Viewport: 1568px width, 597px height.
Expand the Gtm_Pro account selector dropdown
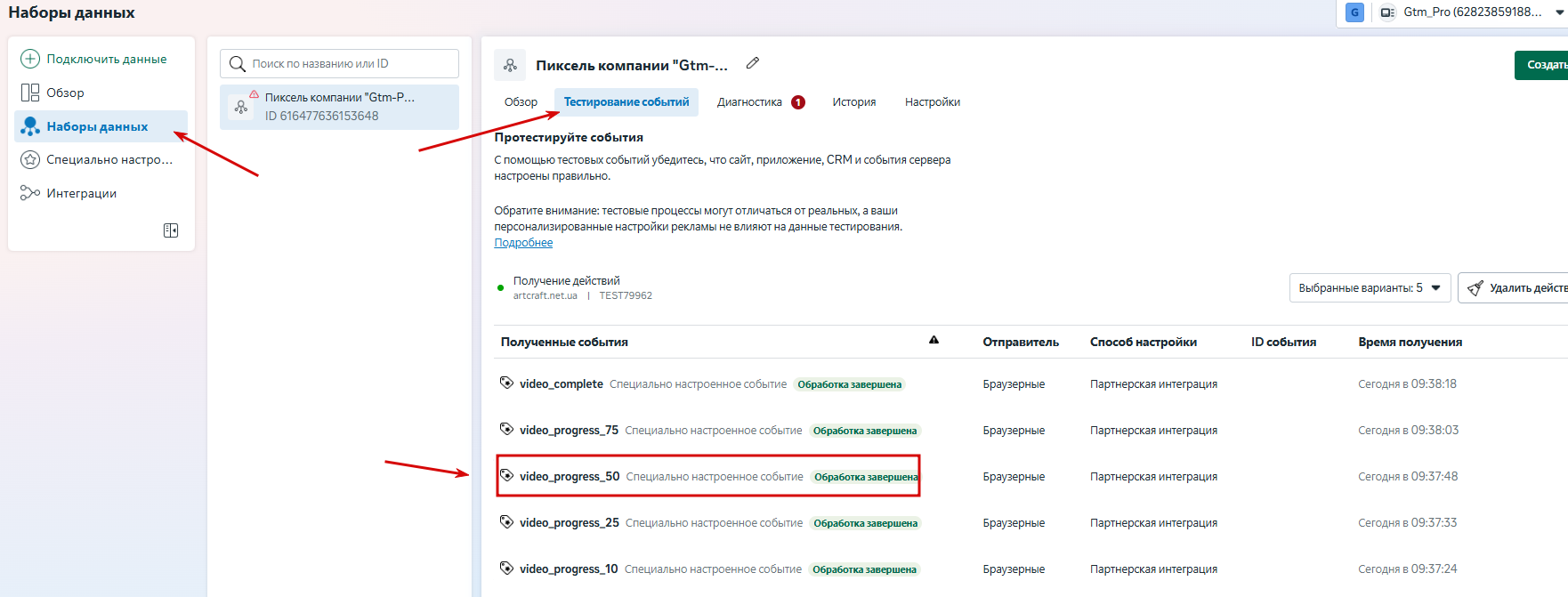pos(1559,12)
